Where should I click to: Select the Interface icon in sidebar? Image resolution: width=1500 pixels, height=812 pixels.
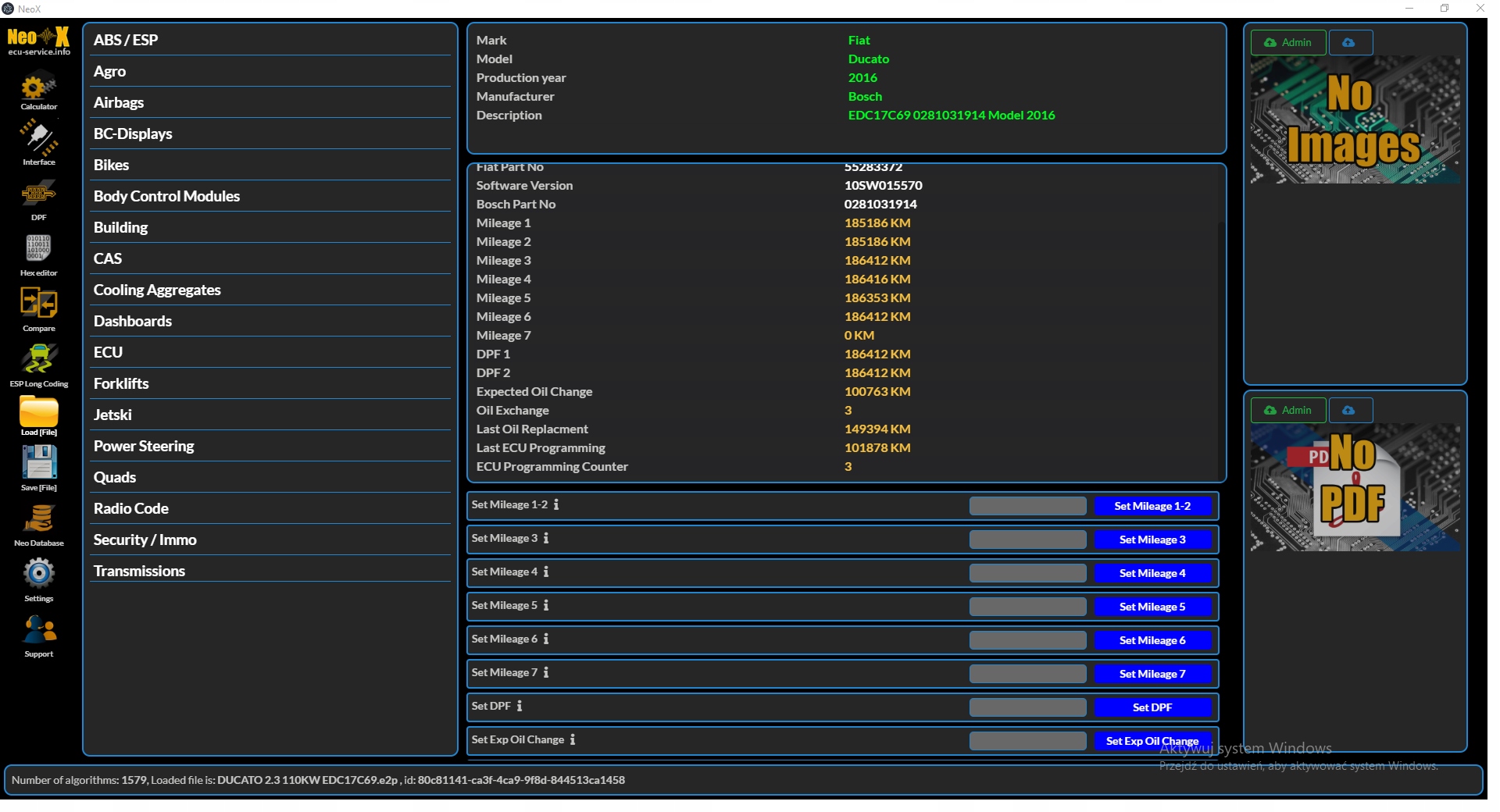pos(38,141)
